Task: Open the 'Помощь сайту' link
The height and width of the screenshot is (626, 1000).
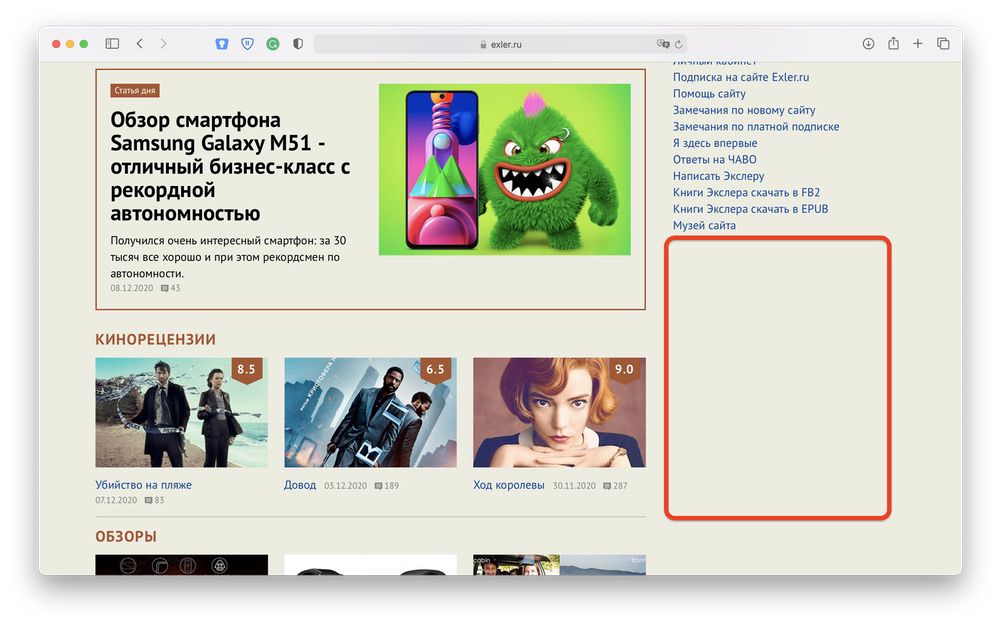Action: click(x=709, y=94)
